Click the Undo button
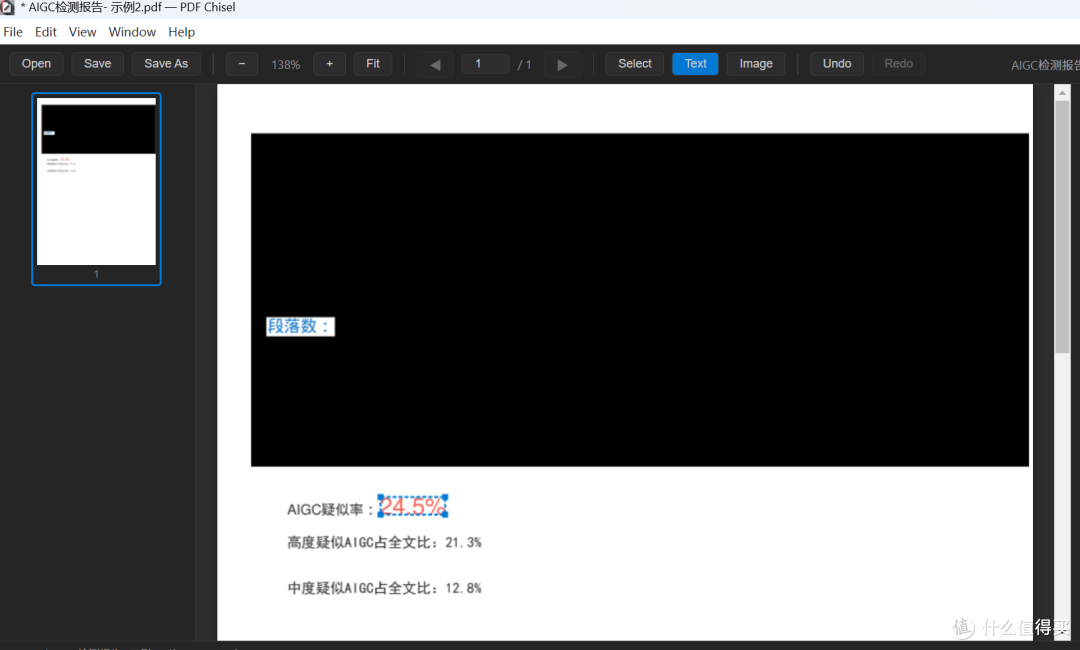This screenshot has height=650, width=1080. 837,63
